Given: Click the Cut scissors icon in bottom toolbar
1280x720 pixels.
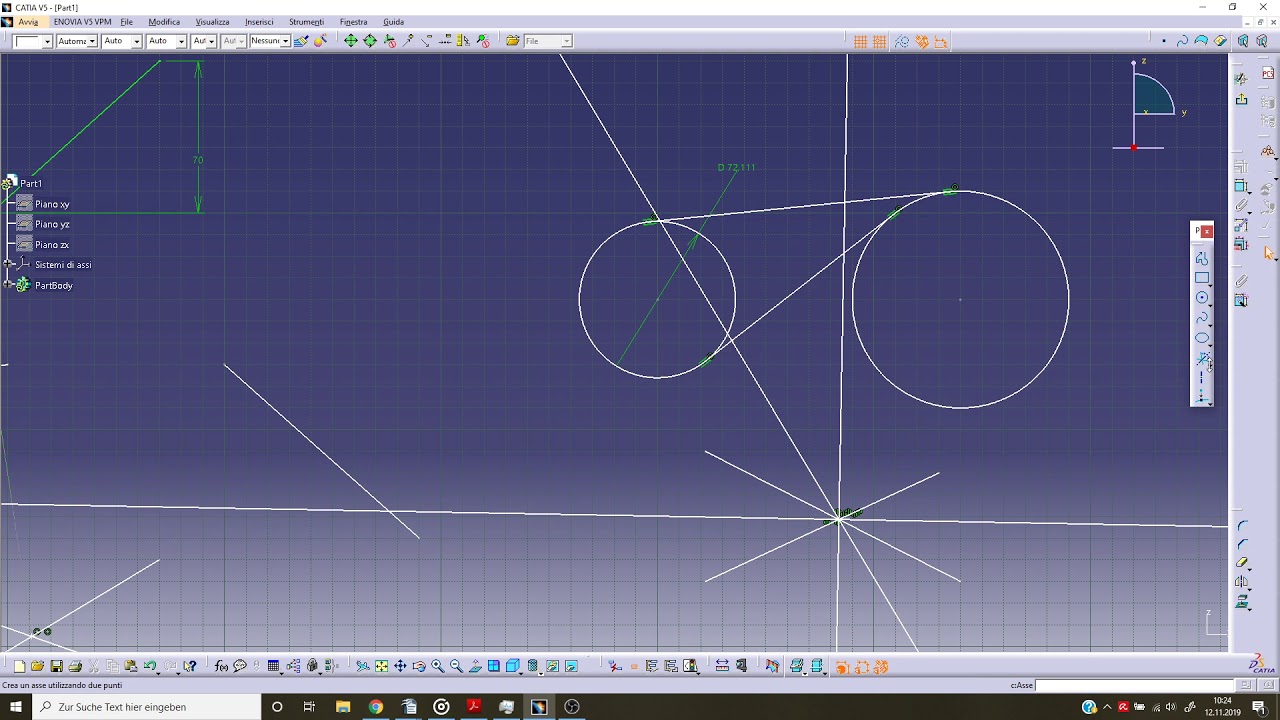Looking at the screenshot, I should point(93,666).
